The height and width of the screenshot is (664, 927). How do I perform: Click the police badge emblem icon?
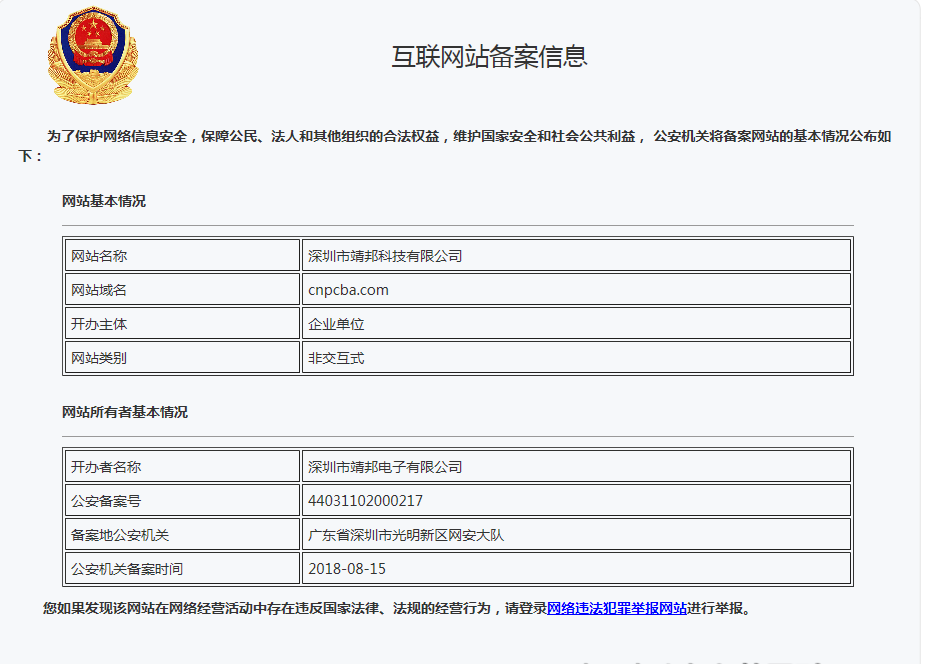93,56
